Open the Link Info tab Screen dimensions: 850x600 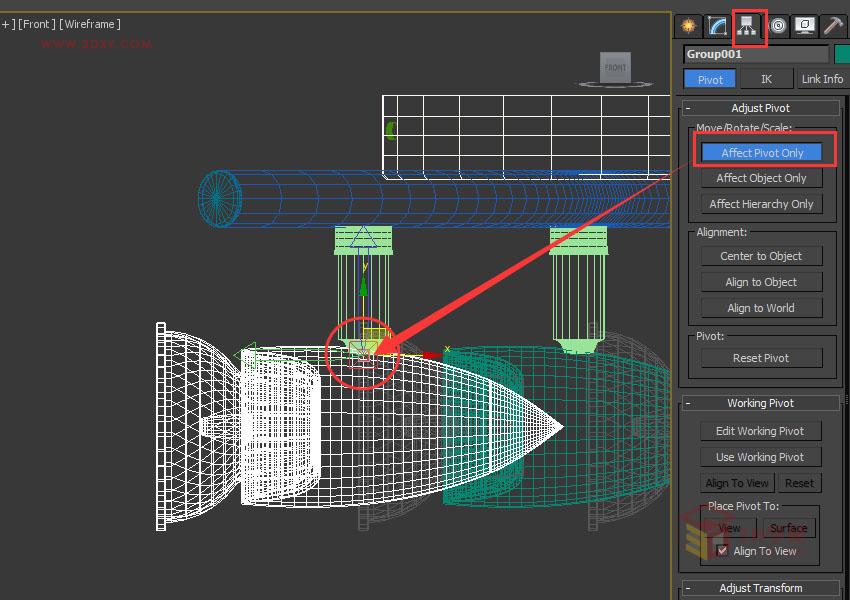tap(822, 78)
